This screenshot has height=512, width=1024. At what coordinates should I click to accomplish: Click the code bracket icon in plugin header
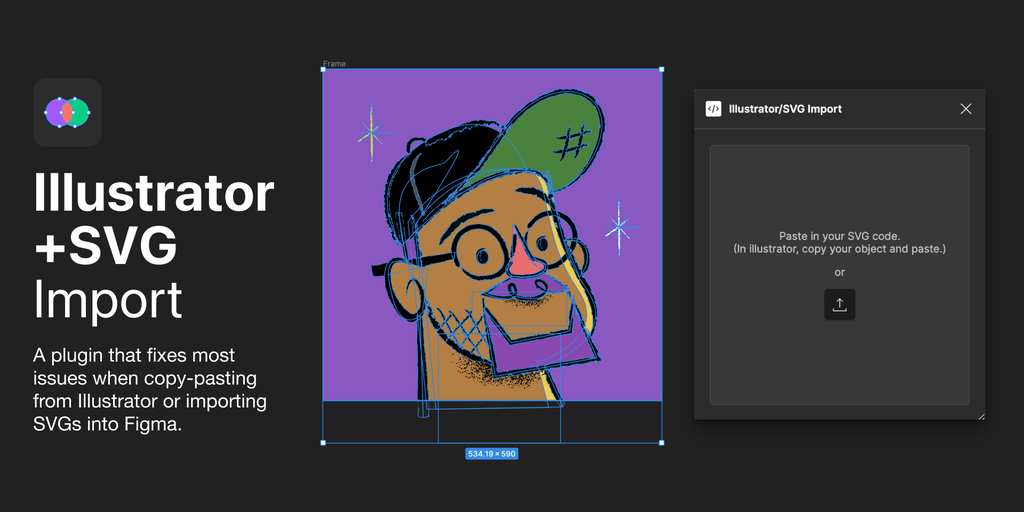(713, 109)
